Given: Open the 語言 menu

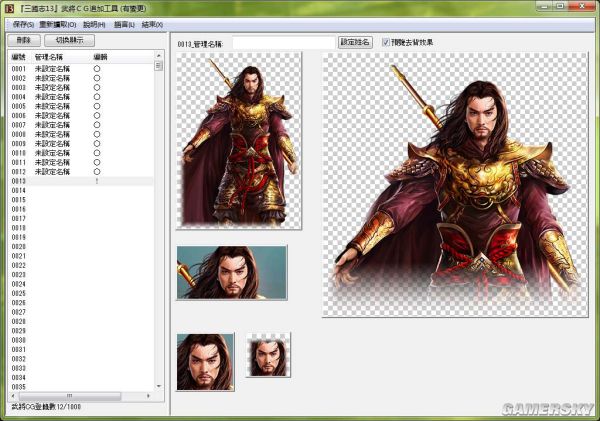Looking at the screenshot, I should 125,23.
